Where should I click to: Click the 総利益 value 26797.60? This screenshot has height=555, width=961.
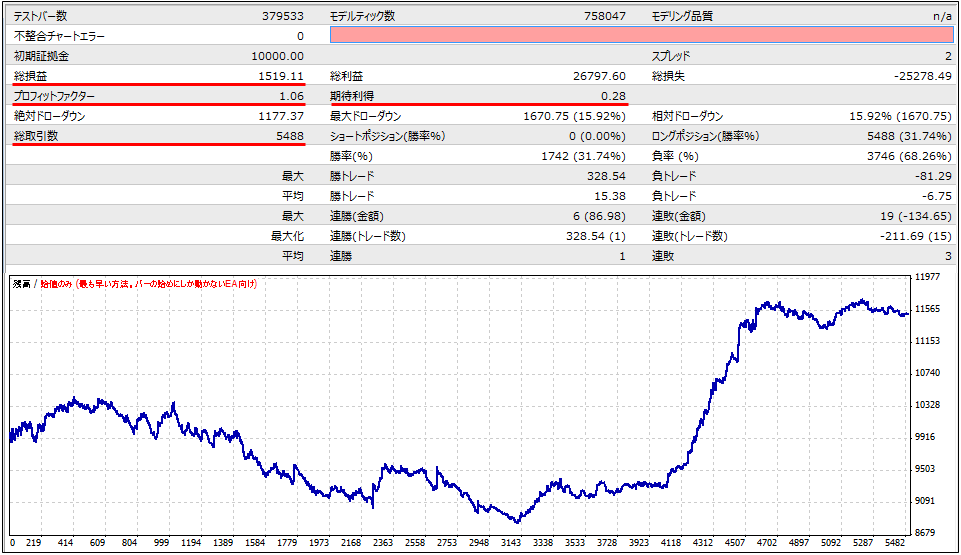pos(599,76)
